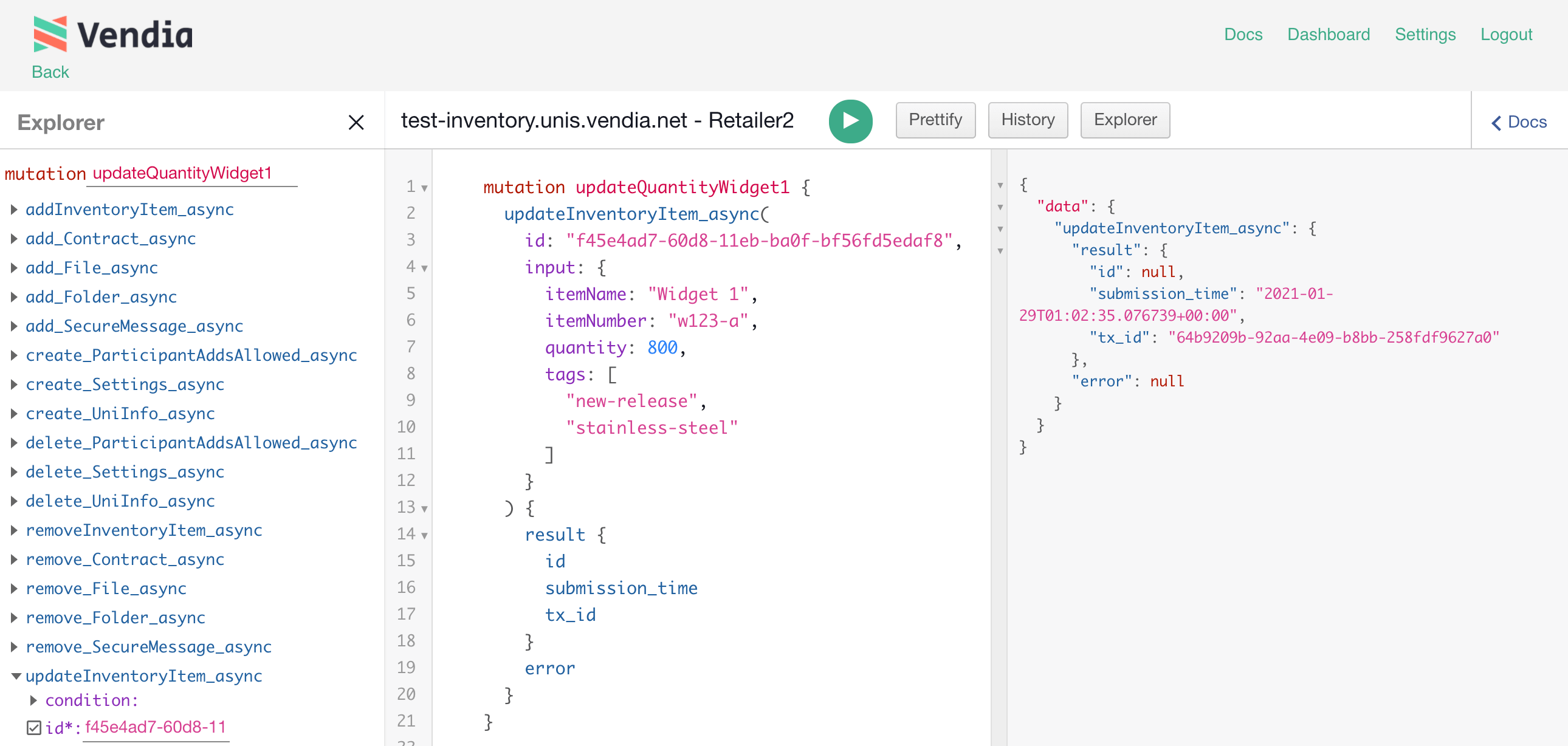Fold block at line 13 gutter arrow

425,508
